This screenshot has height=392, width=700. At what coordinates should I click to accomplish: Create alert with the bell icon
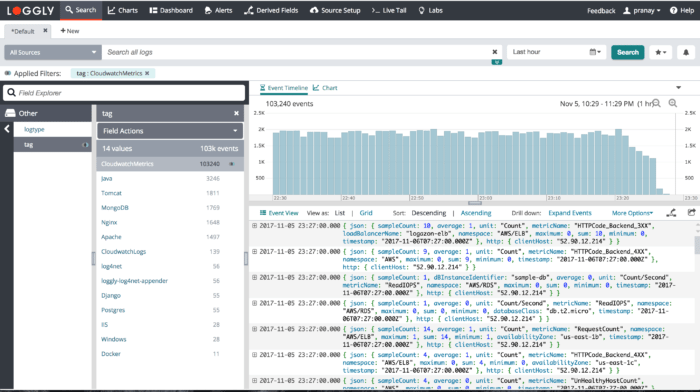coord(686,52)
